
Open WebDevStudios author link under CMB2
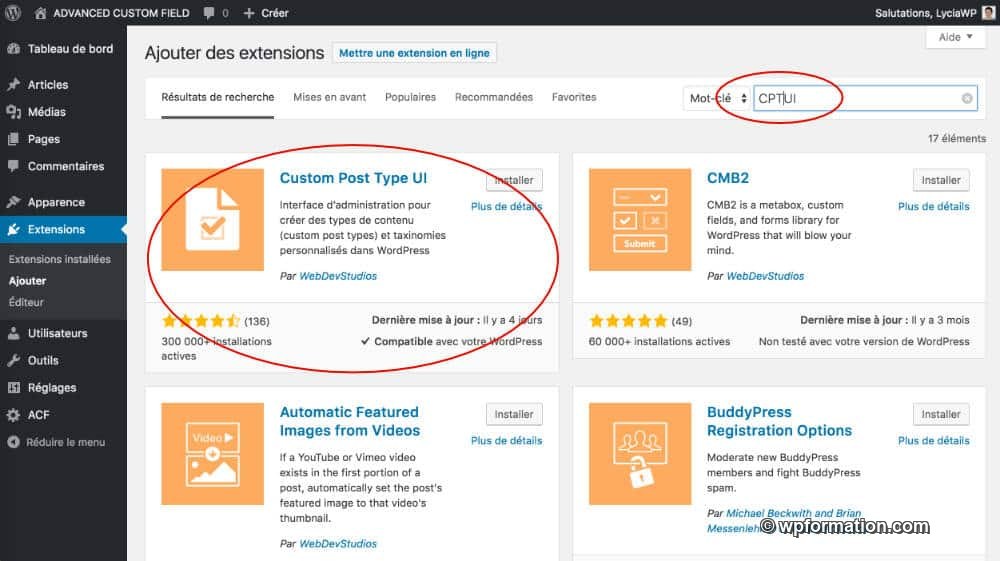(x=765, y=275)
